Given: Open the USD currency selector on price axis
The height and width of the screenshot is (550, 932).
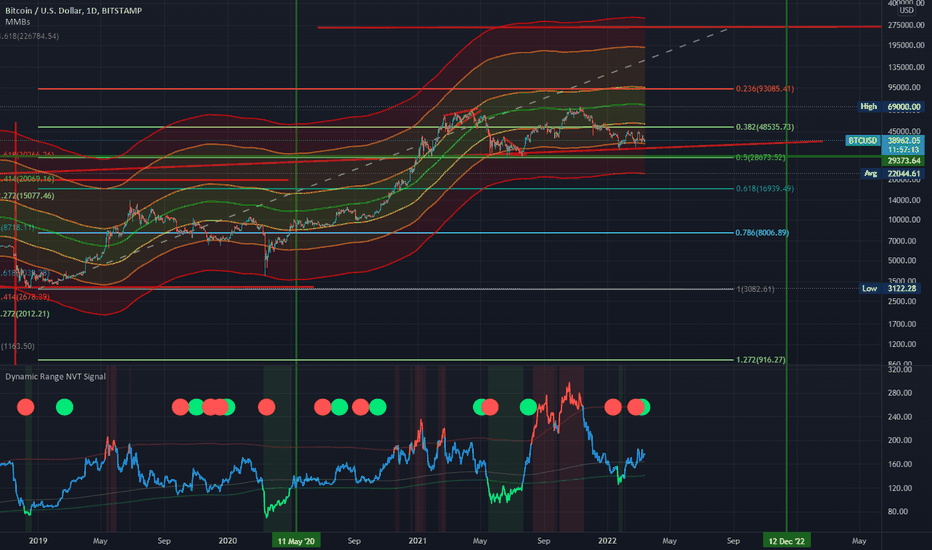Looking at the screenshot, I should [906, 10].
